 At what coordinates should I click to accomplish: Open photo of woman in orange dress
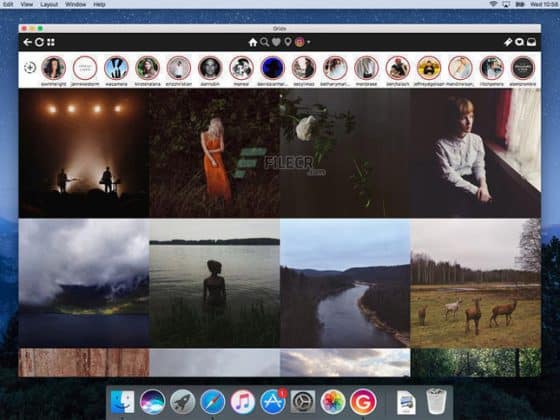[214, 153]
